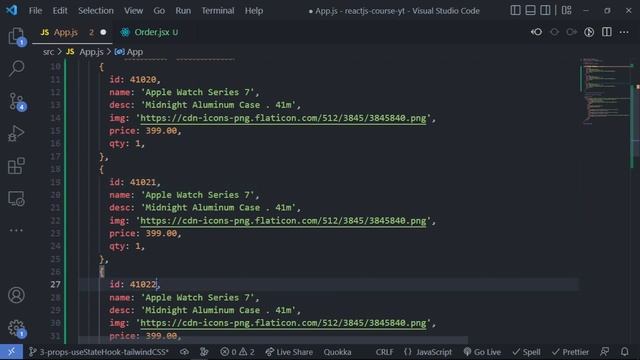Close the unsaved App.js tab dot
This screenshot has width=640, height=360.
click(x=103, y=32)
